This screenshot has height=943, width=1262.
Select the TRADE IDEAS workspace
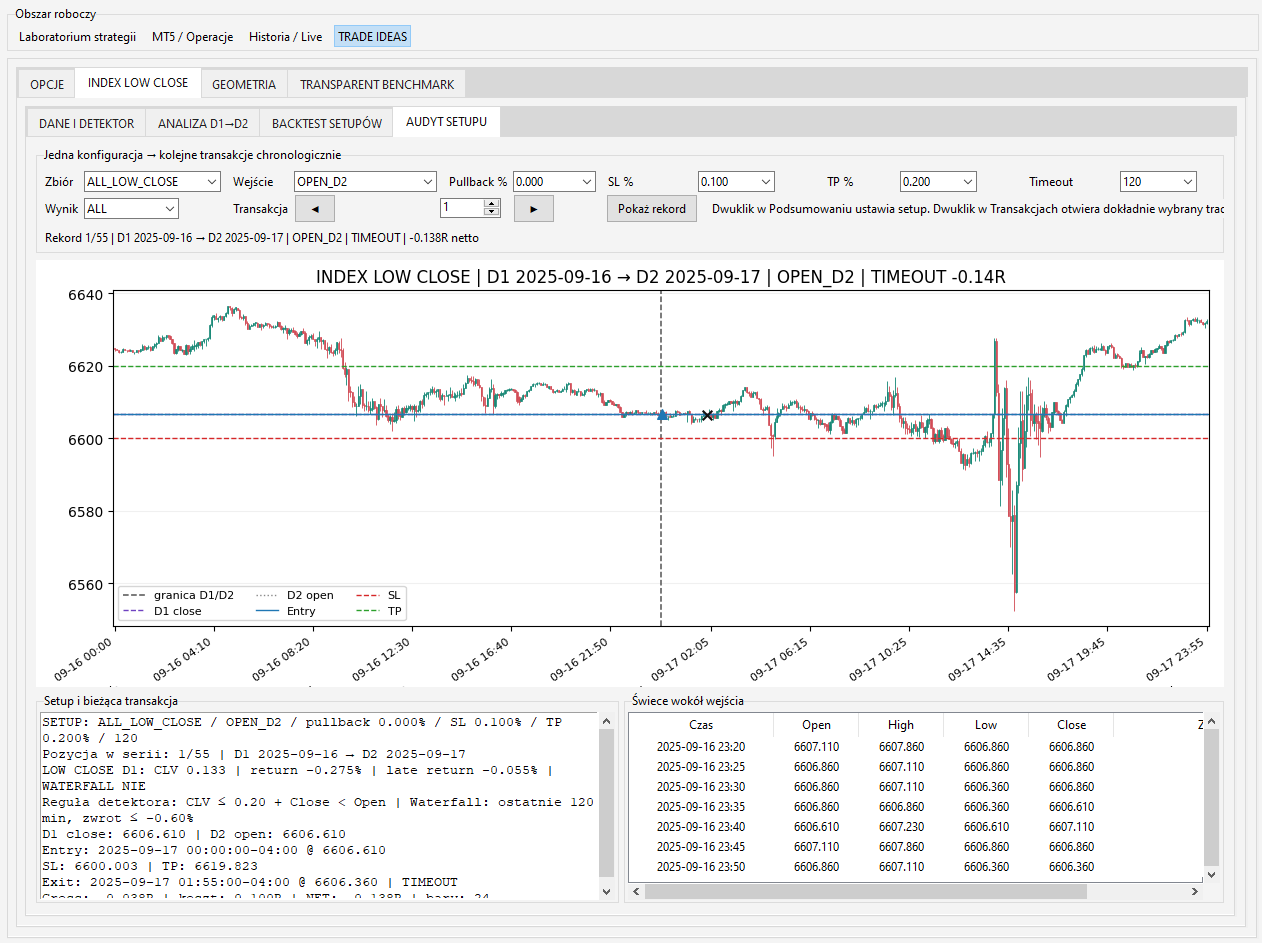(x=372, y=37)
